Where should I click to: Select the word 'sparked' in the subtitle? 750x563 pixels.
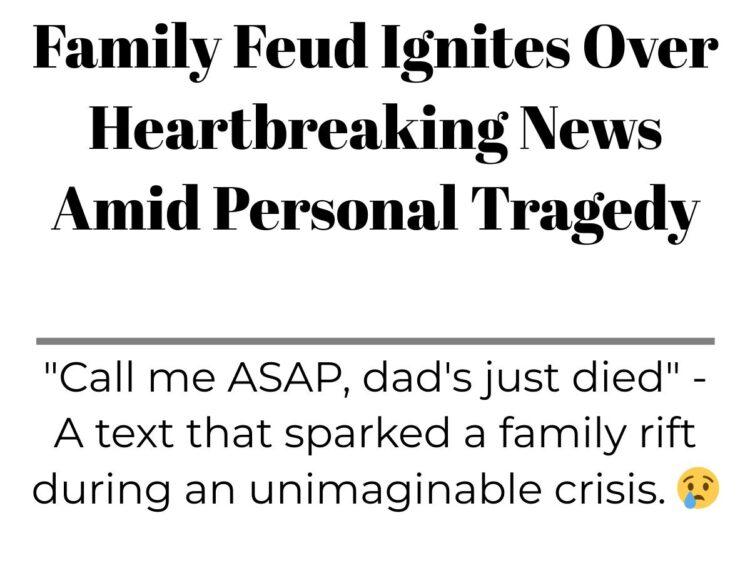(x=367, y=434)
